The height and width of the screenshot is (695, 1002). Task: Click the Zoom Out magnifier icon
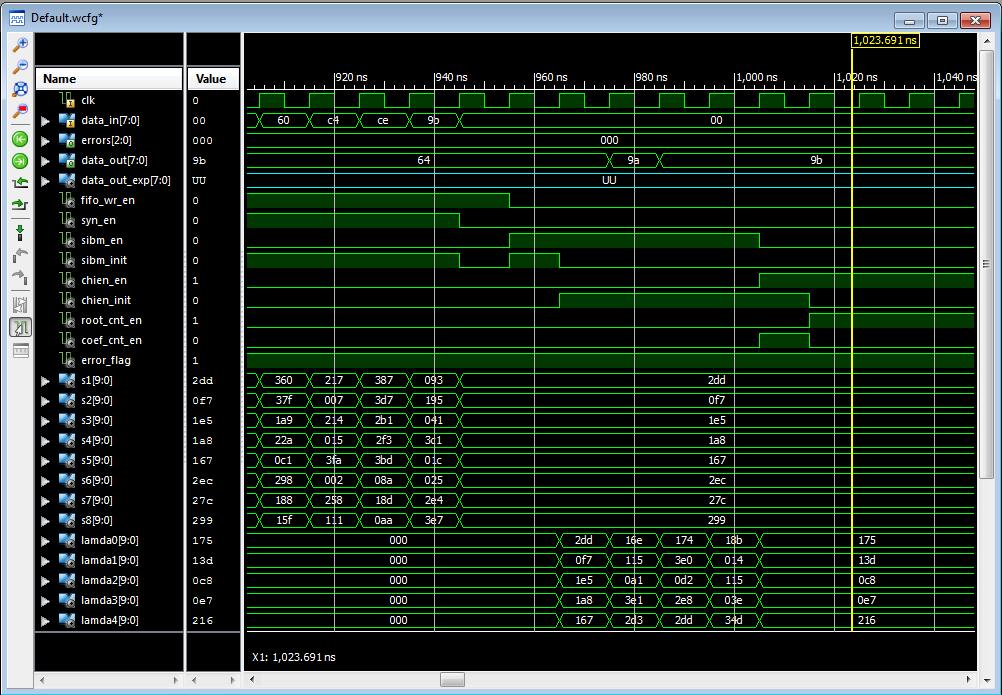point(20,66)
